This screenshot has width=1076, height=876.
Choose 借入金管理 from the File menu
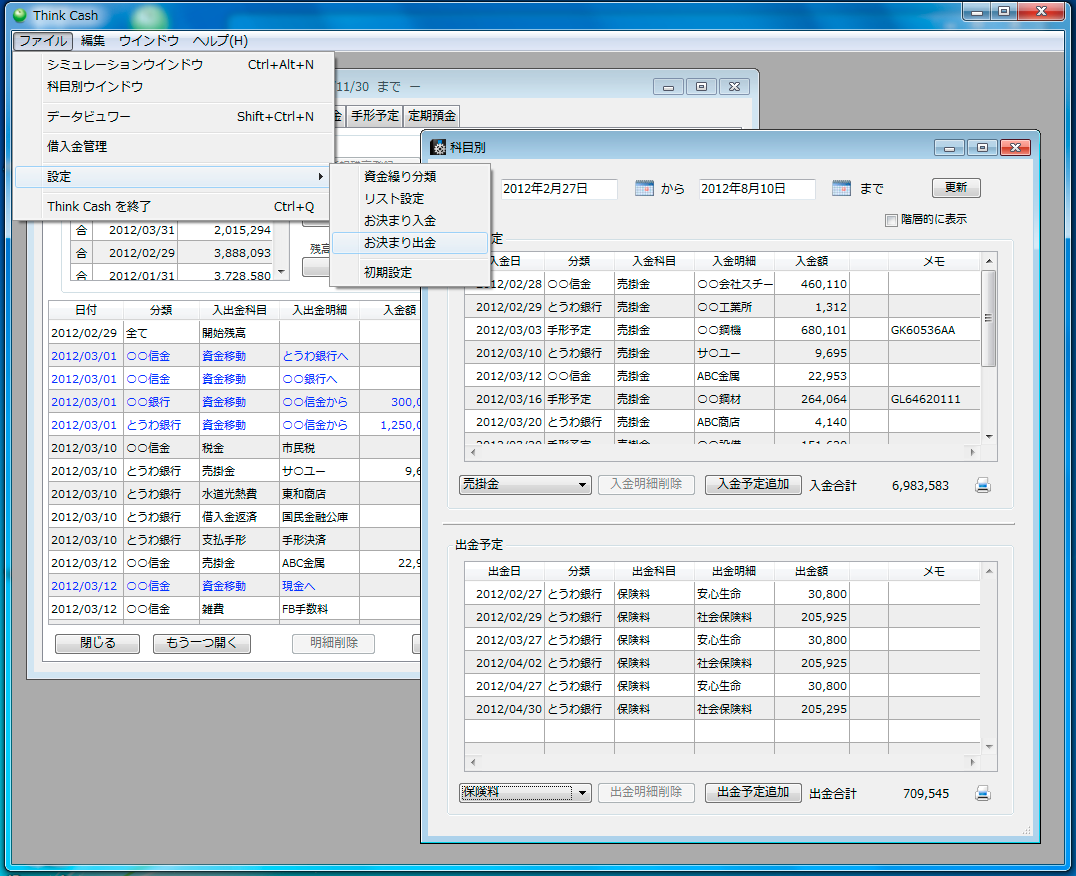pyautogui.click(x=77, y=146)
